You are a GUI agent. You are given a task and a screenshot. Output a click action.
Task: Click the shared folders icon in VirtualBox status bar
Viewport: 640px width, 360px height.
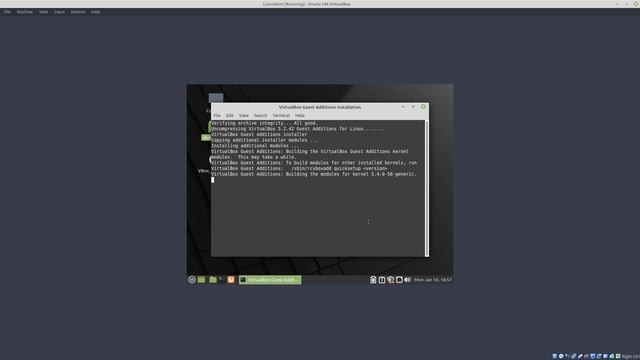click(x=586, y=356)
